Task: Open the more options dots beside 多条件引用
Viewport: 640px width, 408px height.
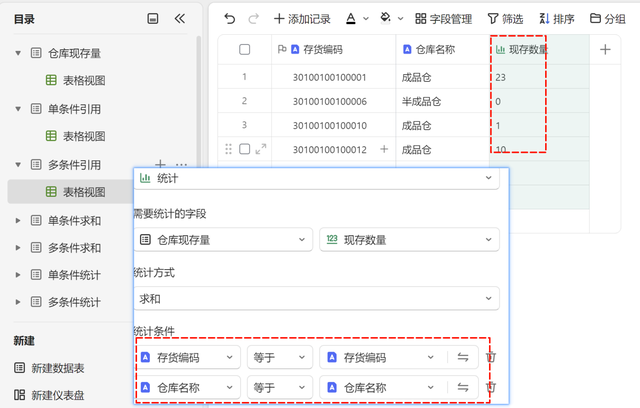Action: 181,165
